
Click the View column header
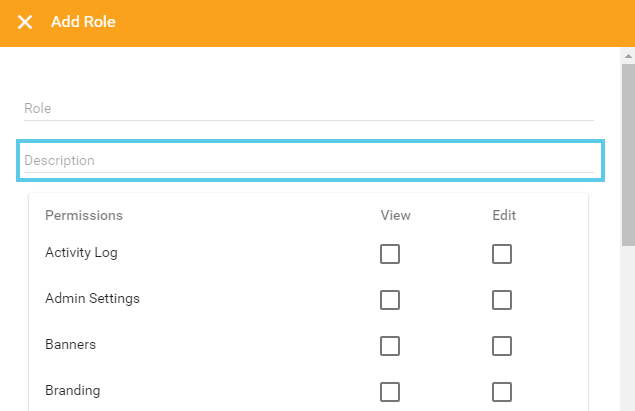395,215
